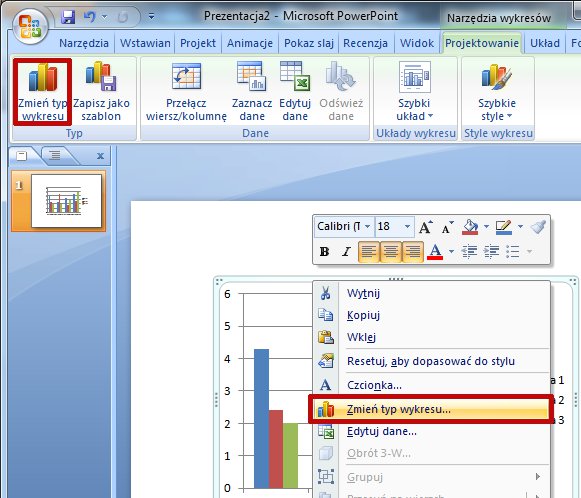The image size is (581, 498).
Task: Apply shape outline pen color
Action: pos(504,227)
